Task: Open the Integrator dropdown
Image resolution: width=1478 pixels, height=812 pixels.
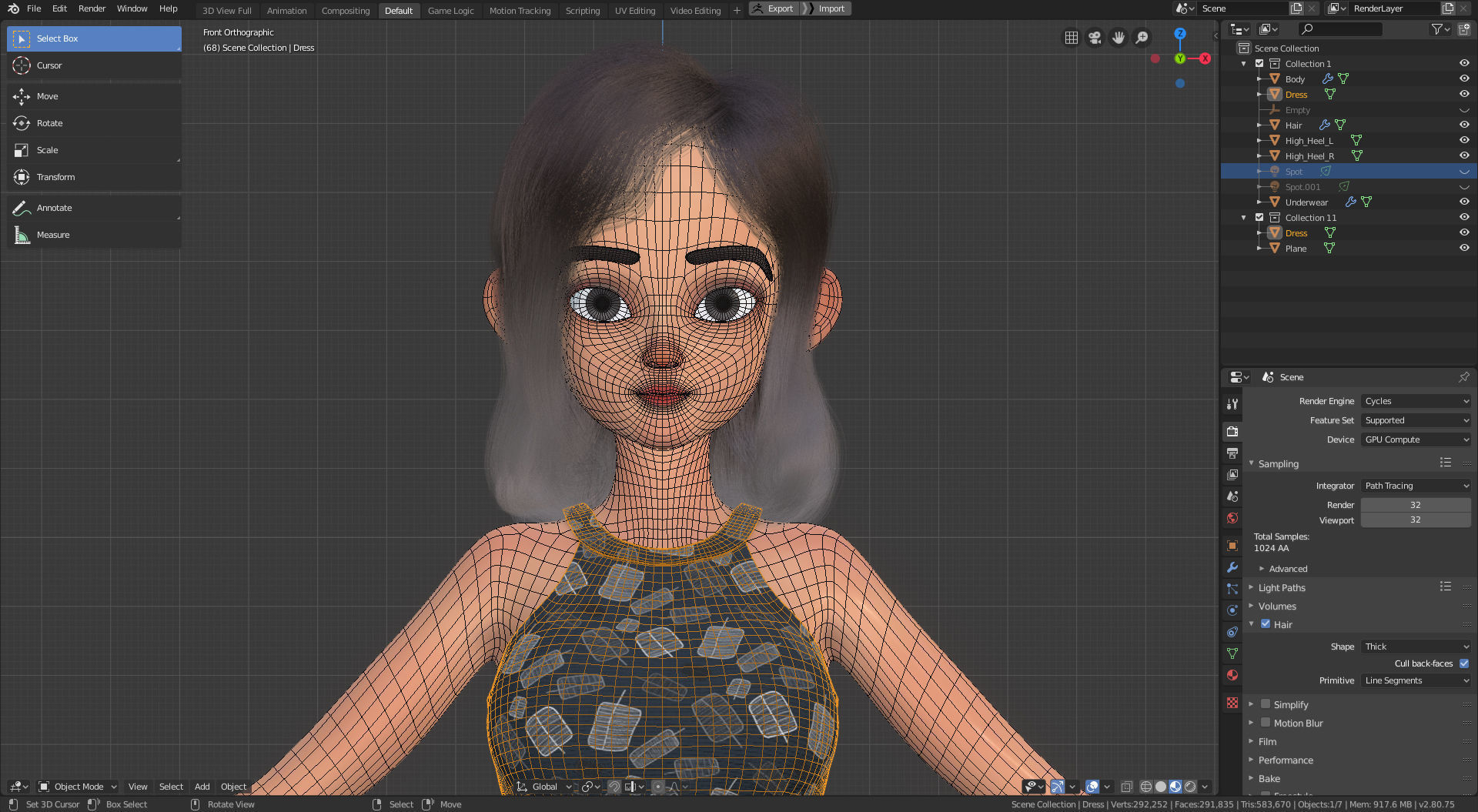Action: 1416,486
